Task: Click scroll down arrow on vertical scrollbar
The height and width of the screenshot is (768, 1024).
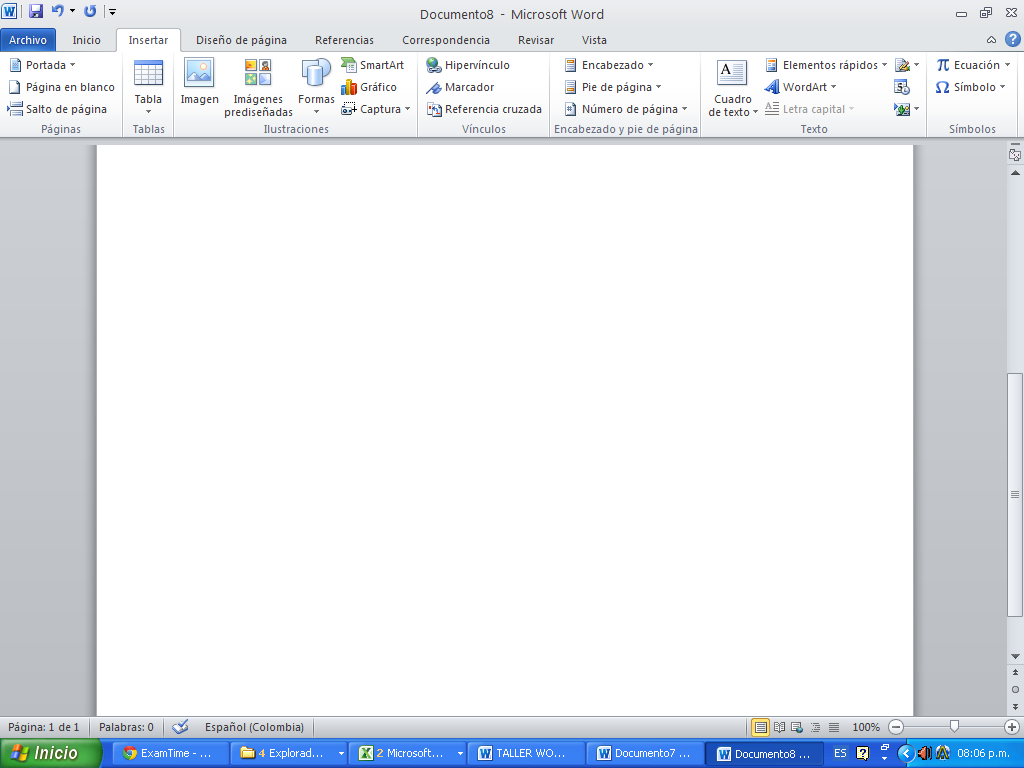Action: click(x=1014, y=656)
